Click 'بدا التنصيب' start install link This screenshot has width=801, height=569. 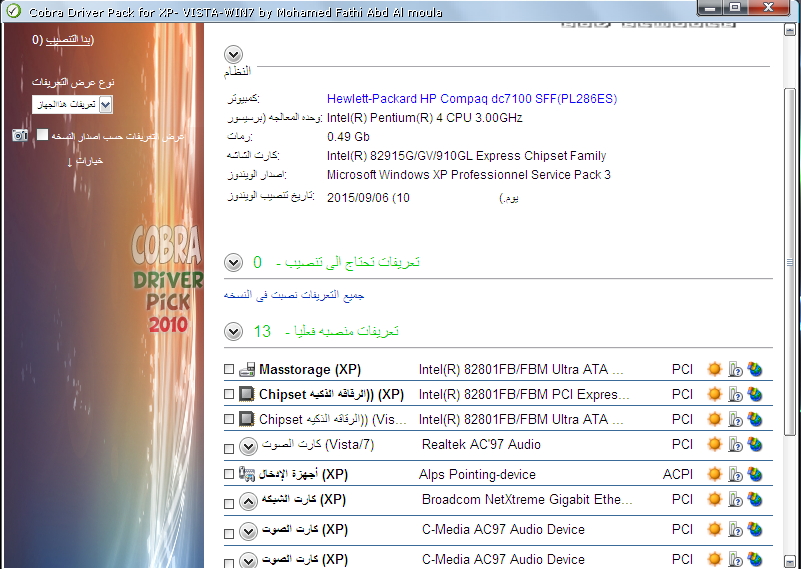69,39
